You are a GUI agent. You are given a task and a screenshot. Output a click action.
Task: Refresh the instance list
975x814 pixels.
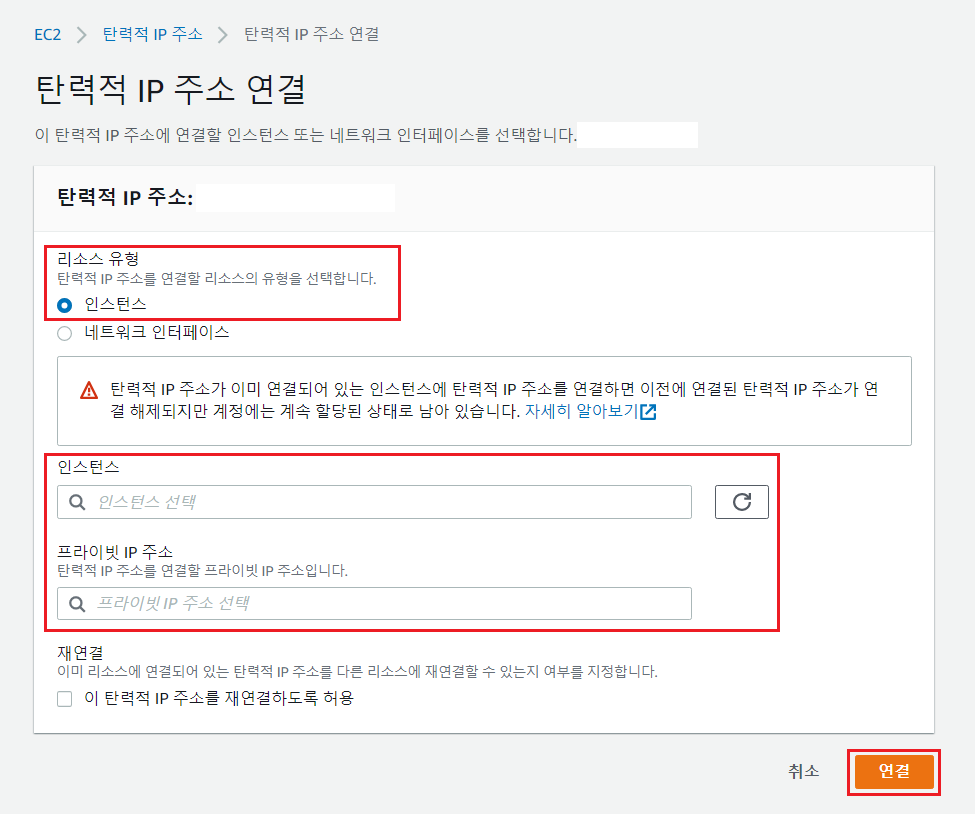[742, 502]
